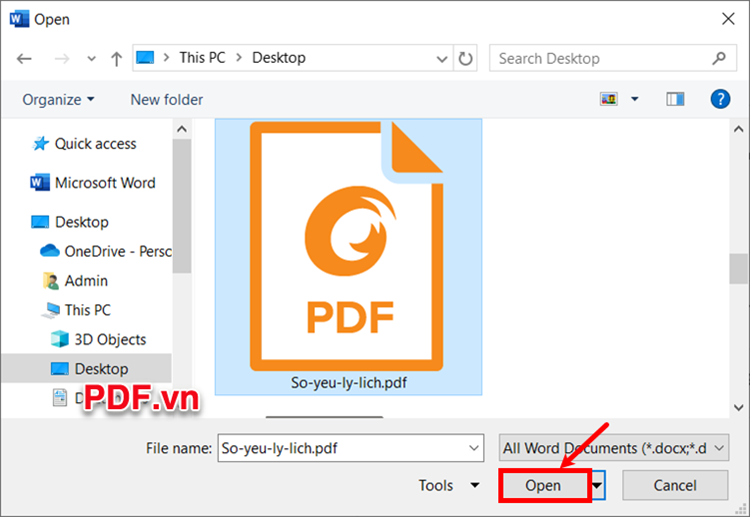
Task: Open the Organize menu
Action: pyautogui.click(x=58, y=99)
